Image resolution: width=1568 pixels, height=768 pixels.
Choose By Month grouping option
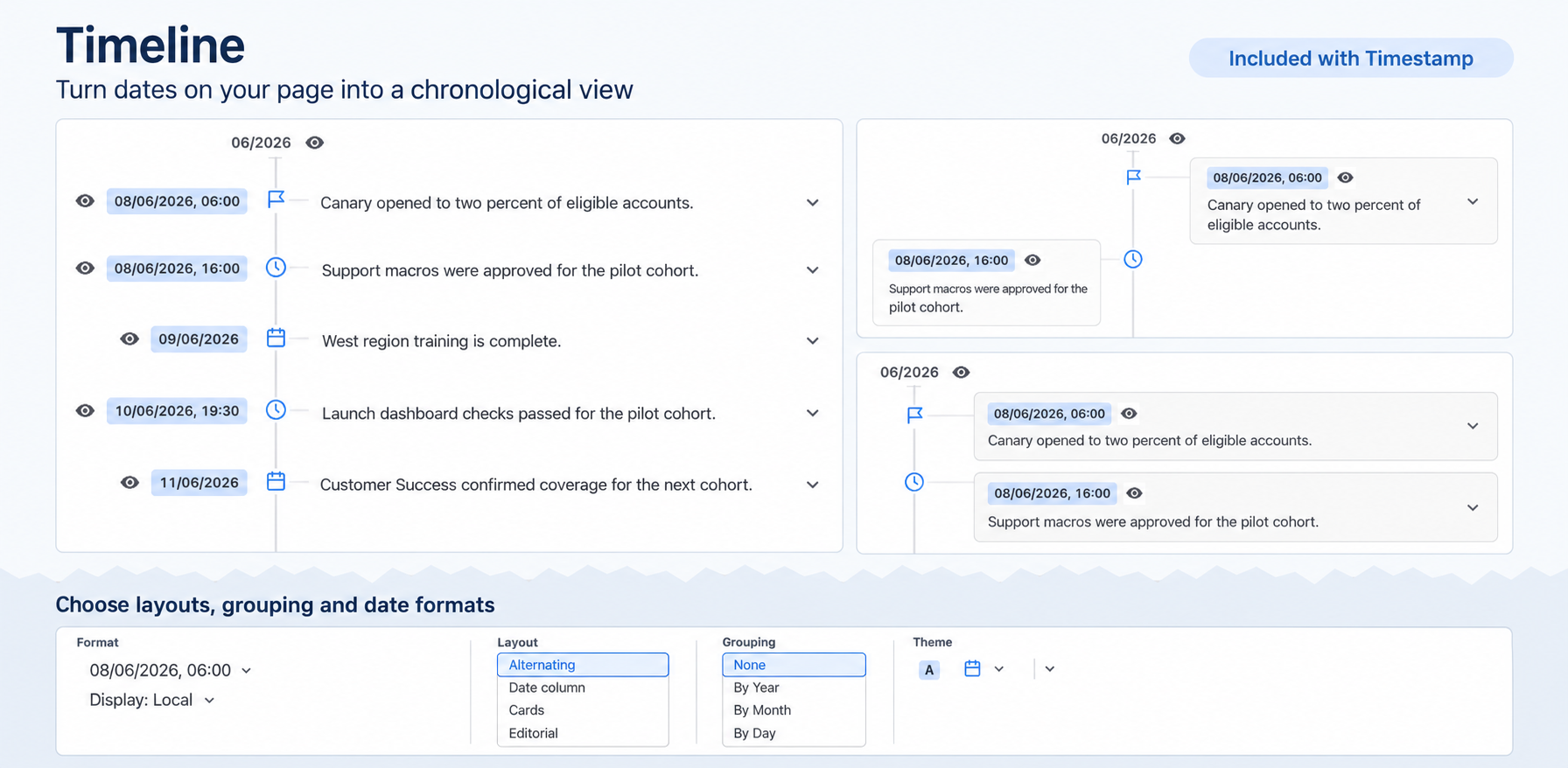(794, 710)
